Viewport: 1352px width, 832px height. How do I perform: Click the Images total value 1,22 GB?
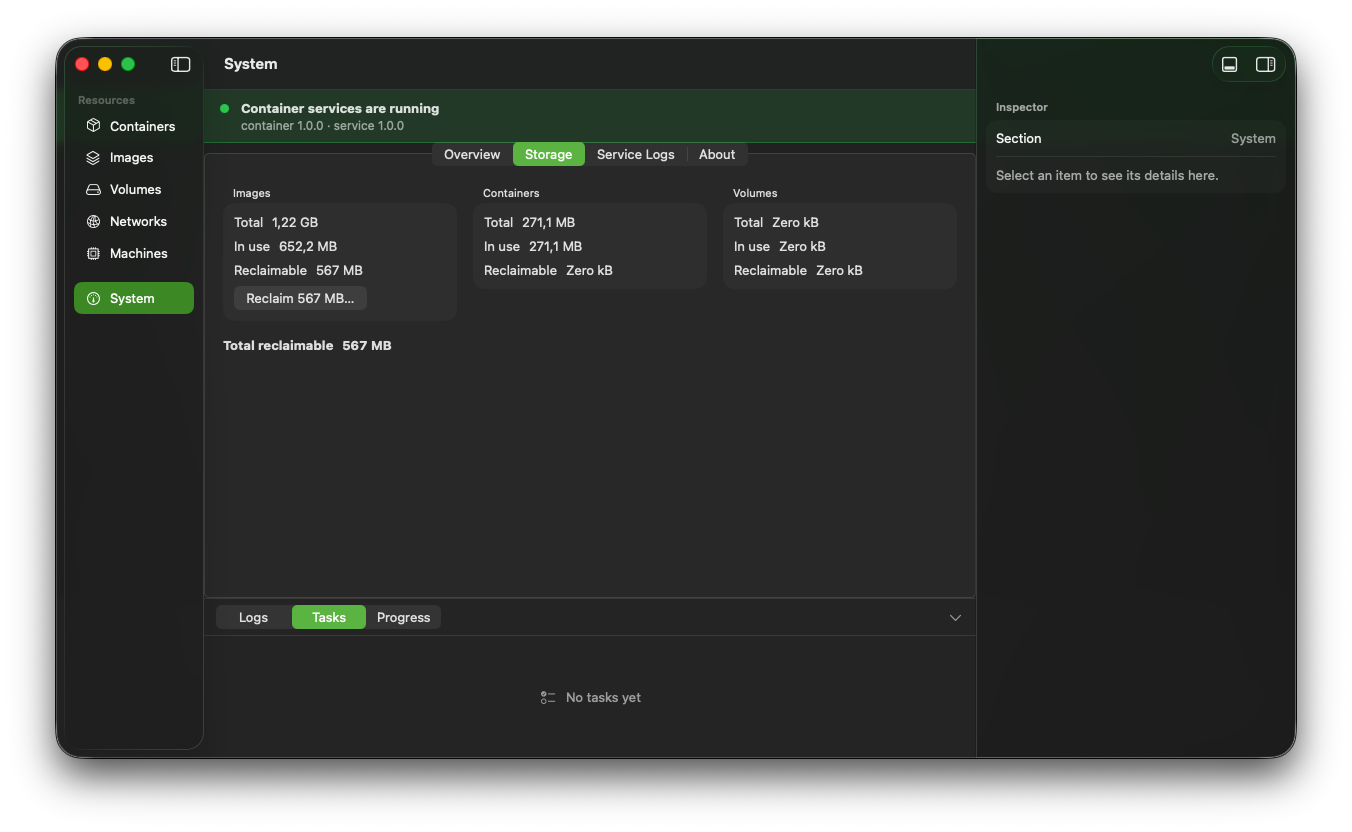tap(295, 222)
